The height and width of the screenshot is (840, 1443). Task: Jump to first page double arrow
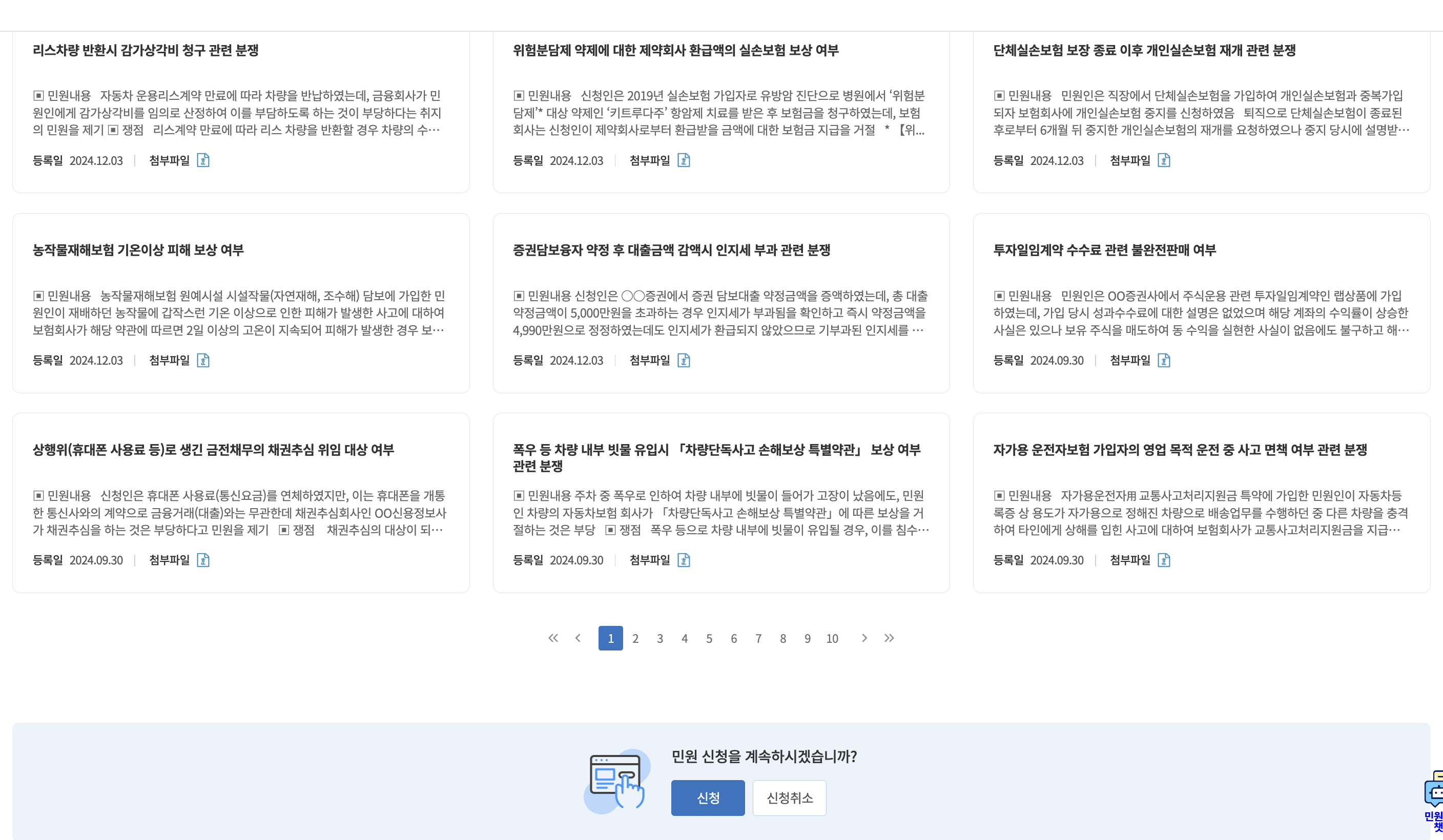552,638
